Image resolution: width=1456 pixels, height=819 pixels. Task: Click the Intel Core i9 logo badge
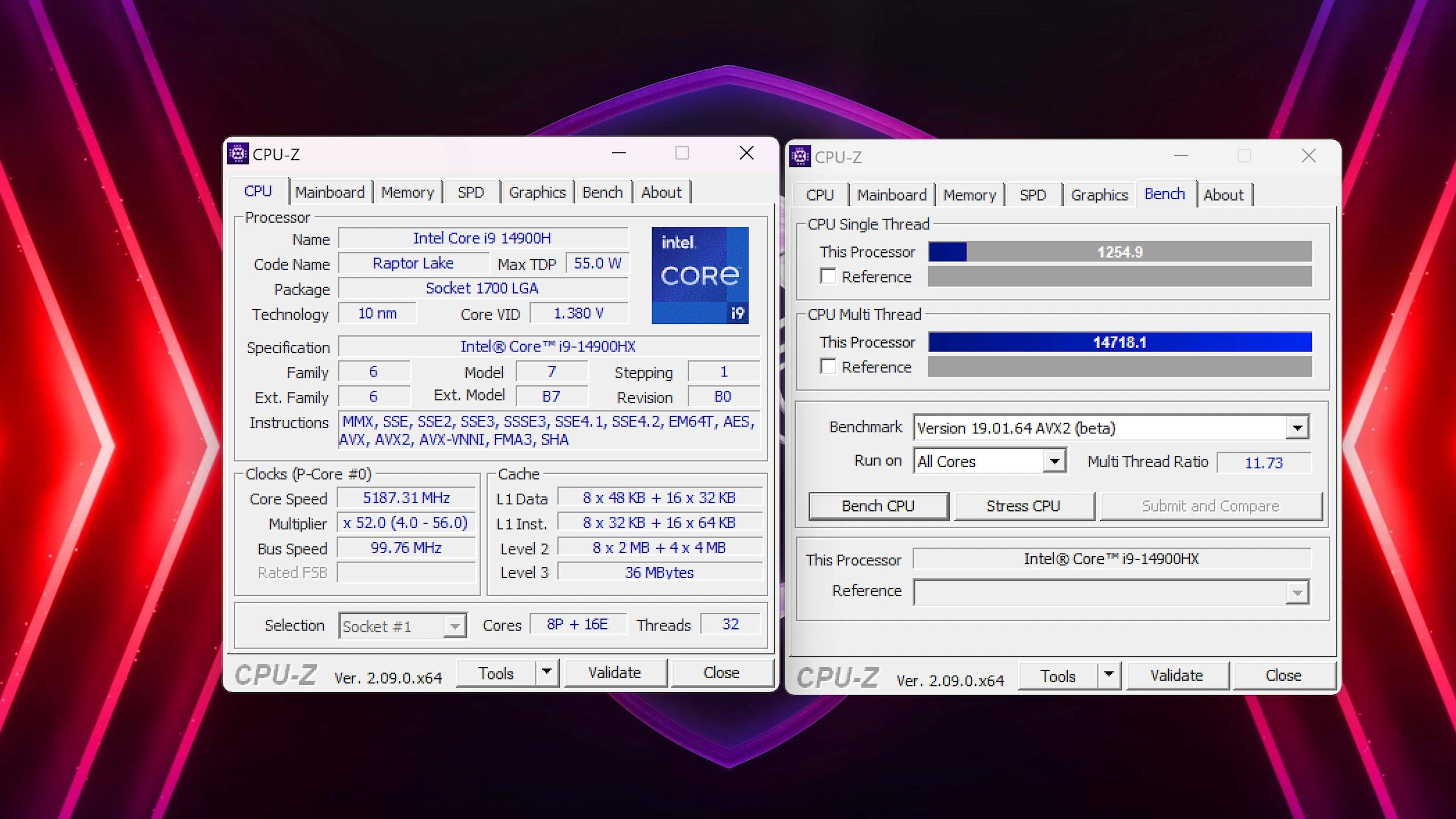[x=700, y=276]
